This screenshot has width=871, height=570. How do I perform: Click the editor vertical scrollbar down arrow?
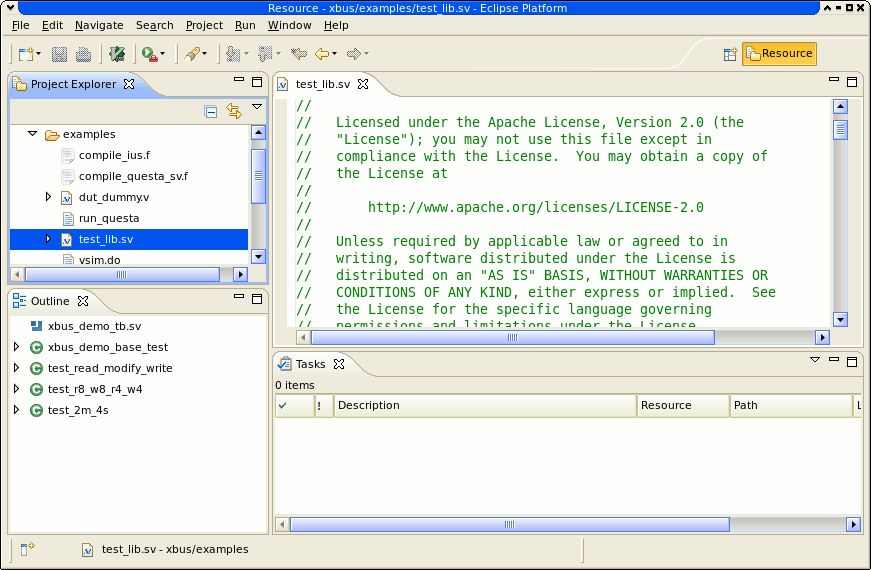(840, 319)
